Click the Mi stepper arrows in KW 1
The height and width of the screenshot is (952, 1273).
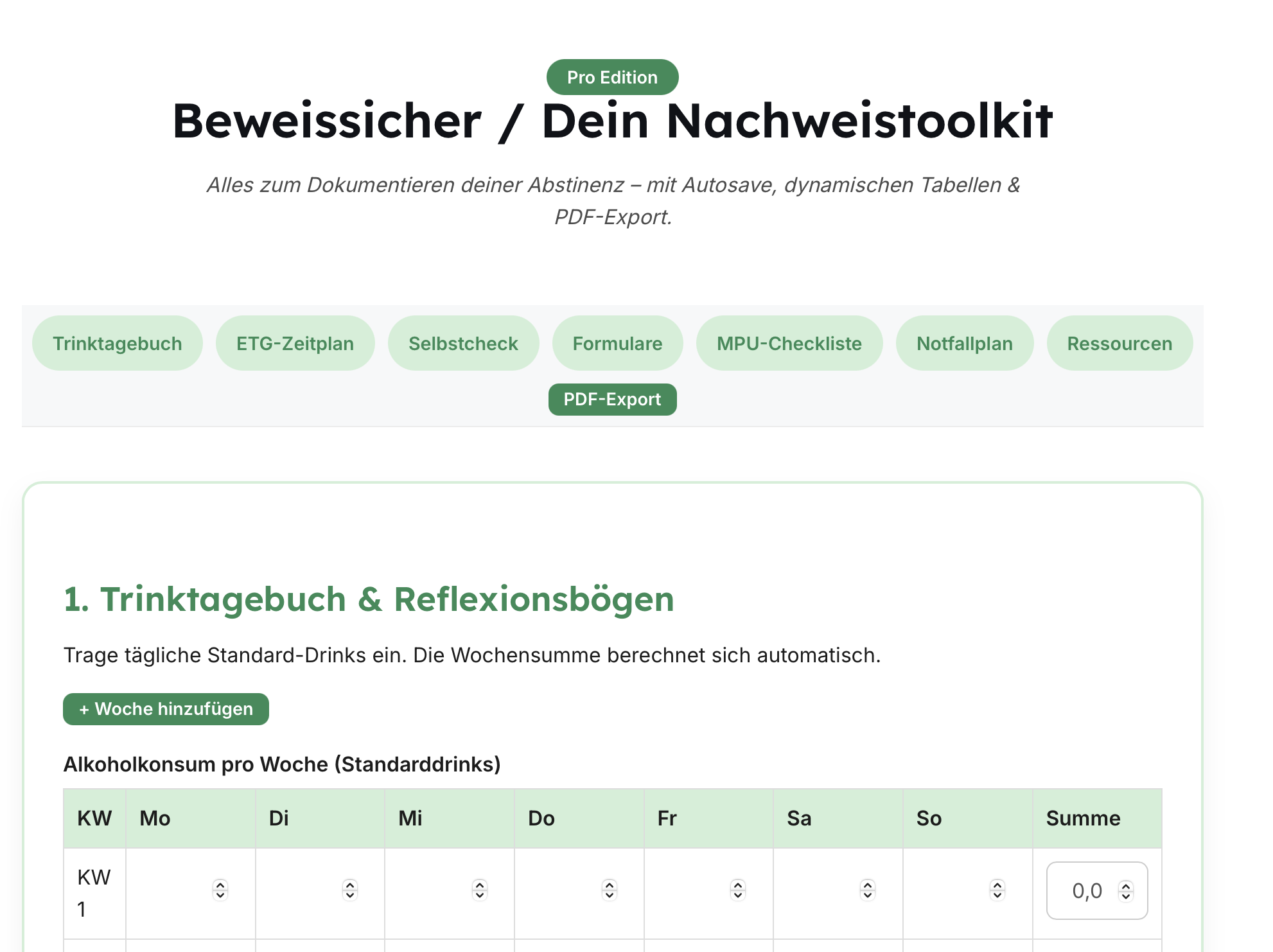tap(480, 890)
